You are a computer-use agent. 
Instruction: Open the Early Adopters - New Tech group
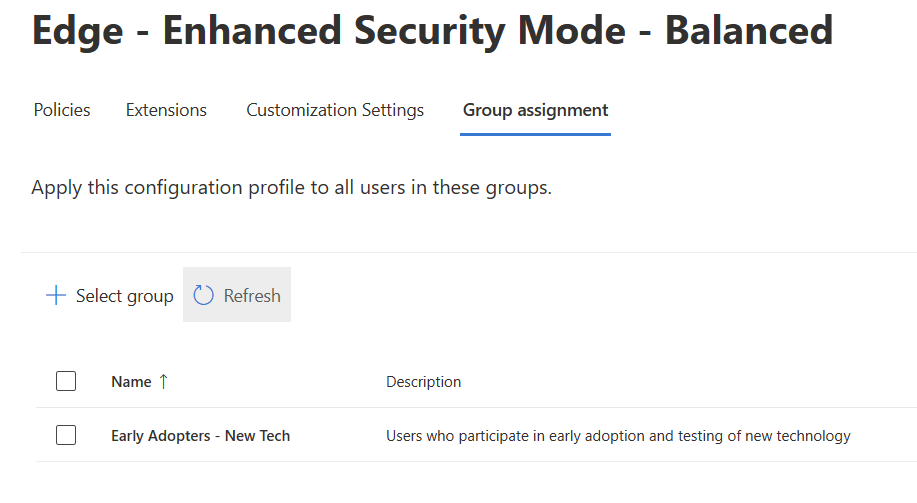tap(200, 435)
